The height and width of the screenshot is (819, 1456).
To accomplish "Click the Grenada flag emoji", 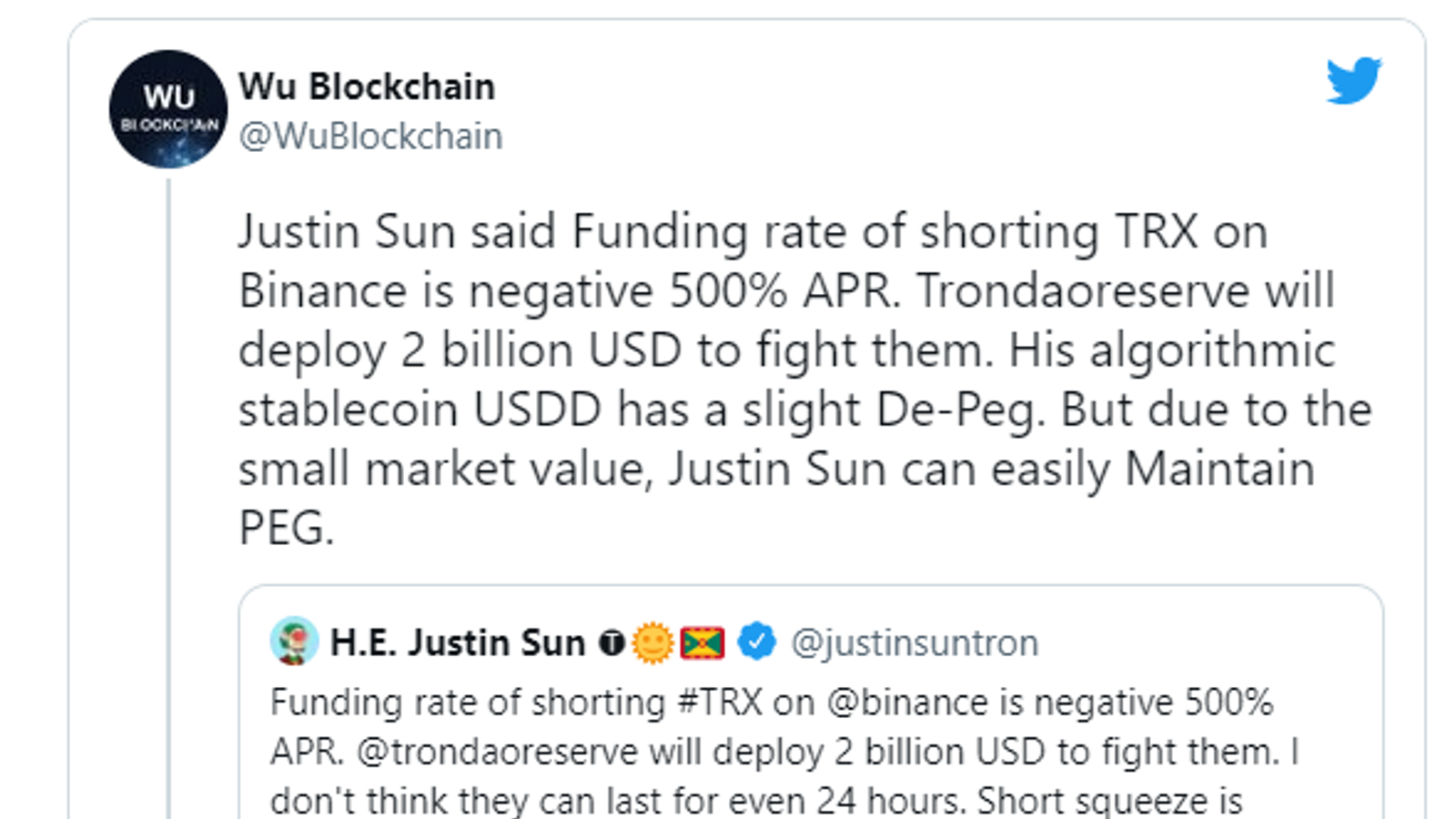I will click(703, 643).
